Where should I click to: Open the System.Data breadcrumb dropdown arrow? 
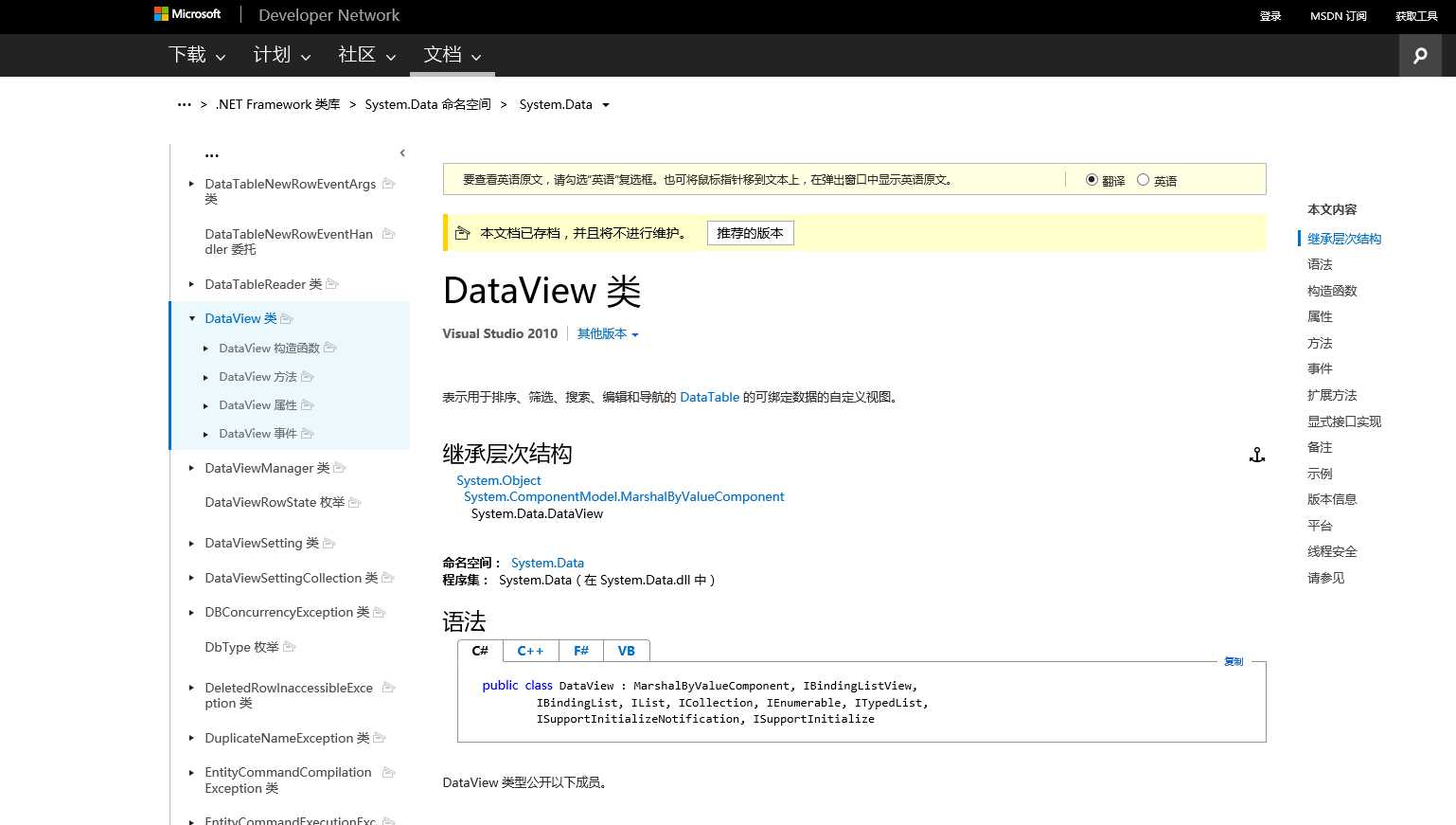pyautogui.click(x=606, y=105)
